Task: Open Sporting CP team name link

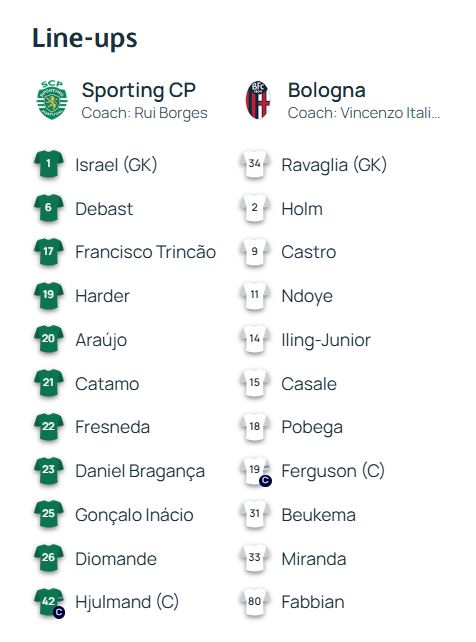Action: pyautogui.click(x=139, y=90)
